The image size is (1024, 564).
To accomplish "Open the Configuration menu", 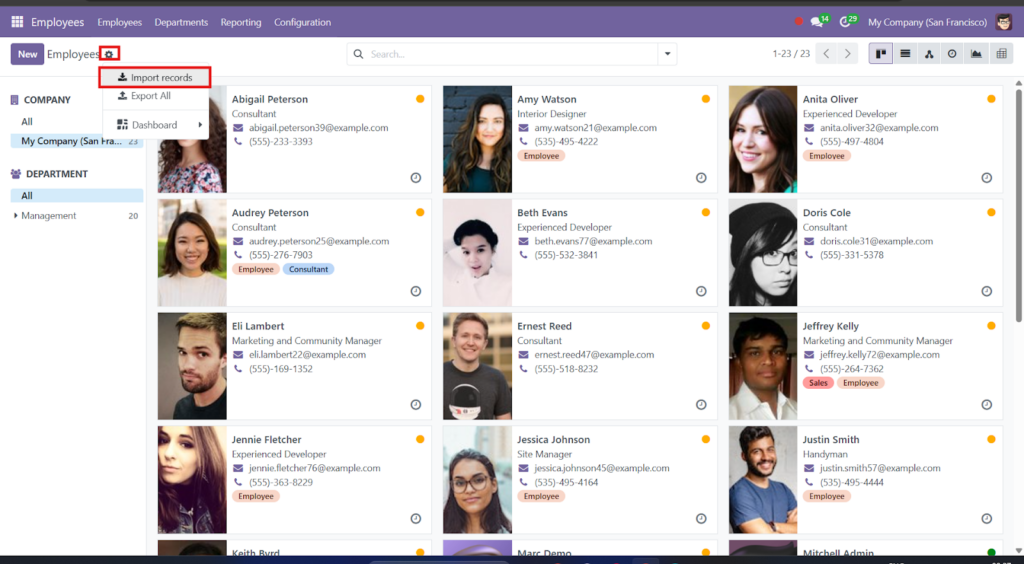I will point(302,22).
